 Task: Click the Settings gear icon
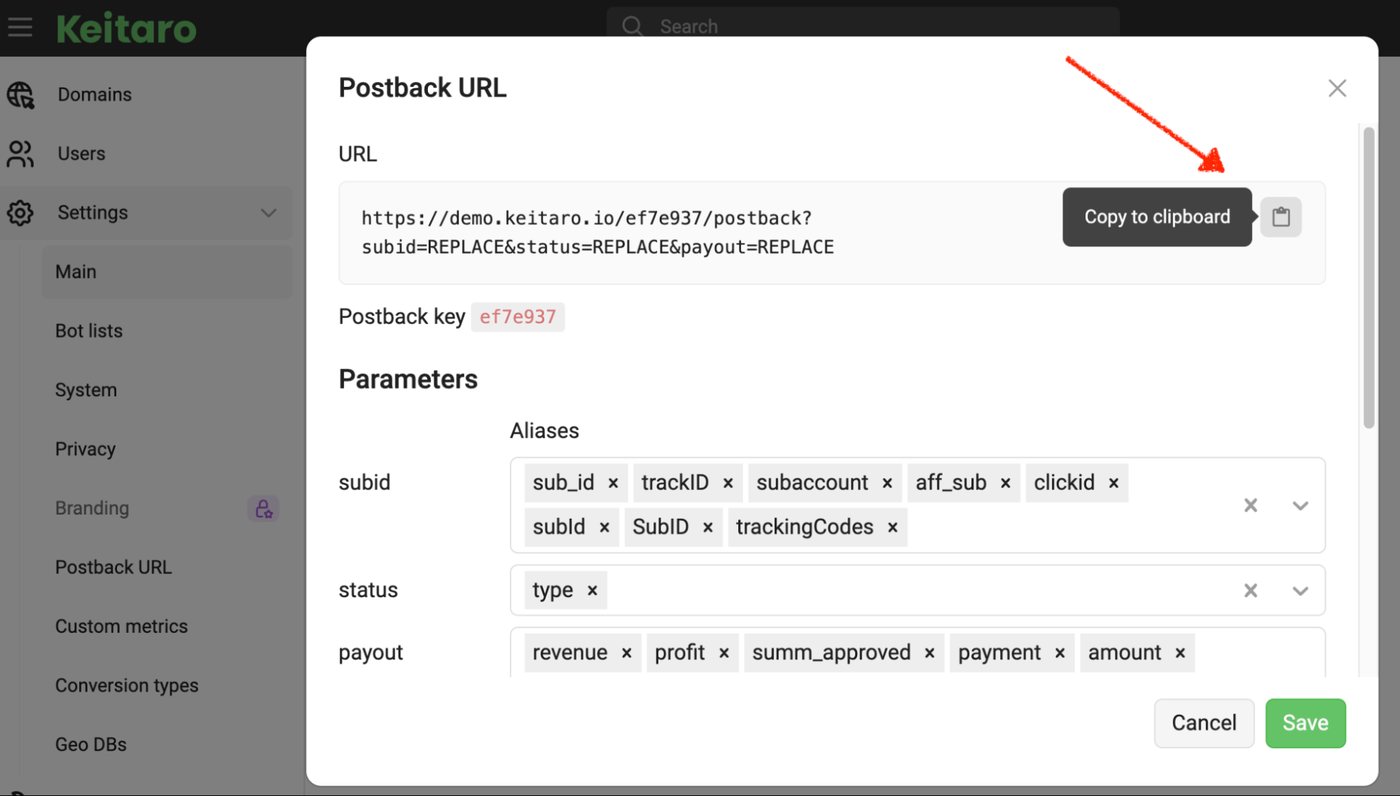(21, 213)
